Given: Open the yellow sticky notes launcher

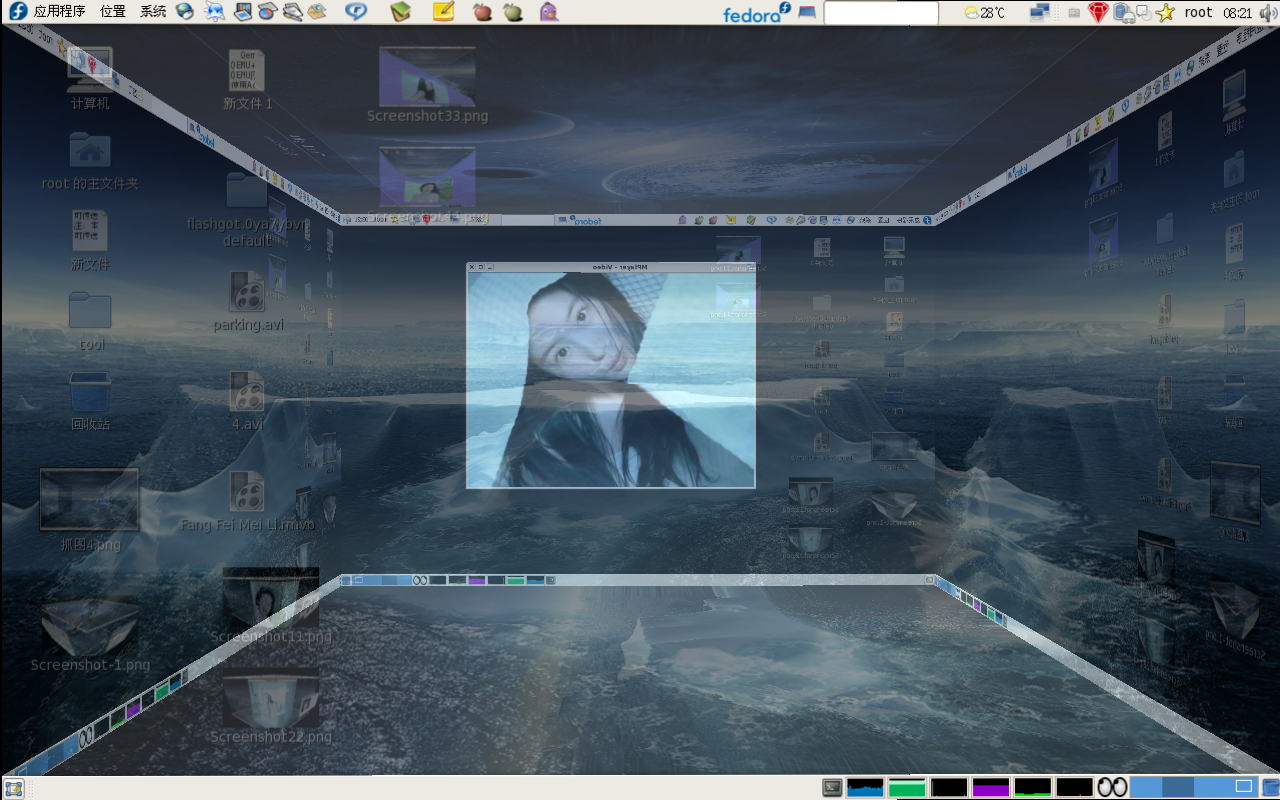Looking at the screenshot, I should point(443,12).
